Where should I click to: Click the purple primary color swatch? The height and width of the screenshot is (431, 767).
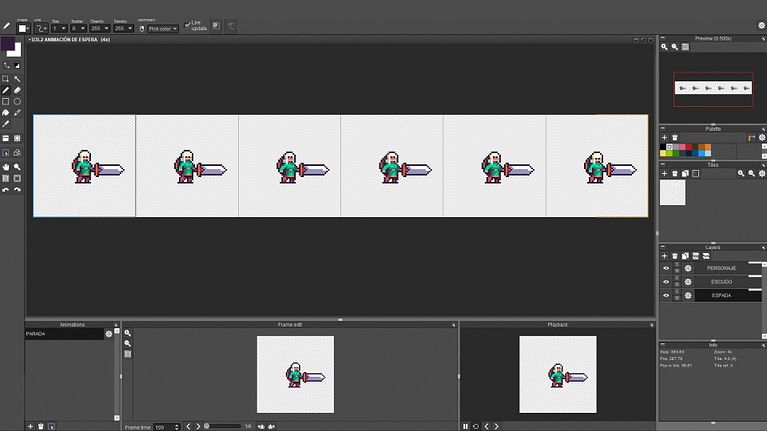coord(8,45)
